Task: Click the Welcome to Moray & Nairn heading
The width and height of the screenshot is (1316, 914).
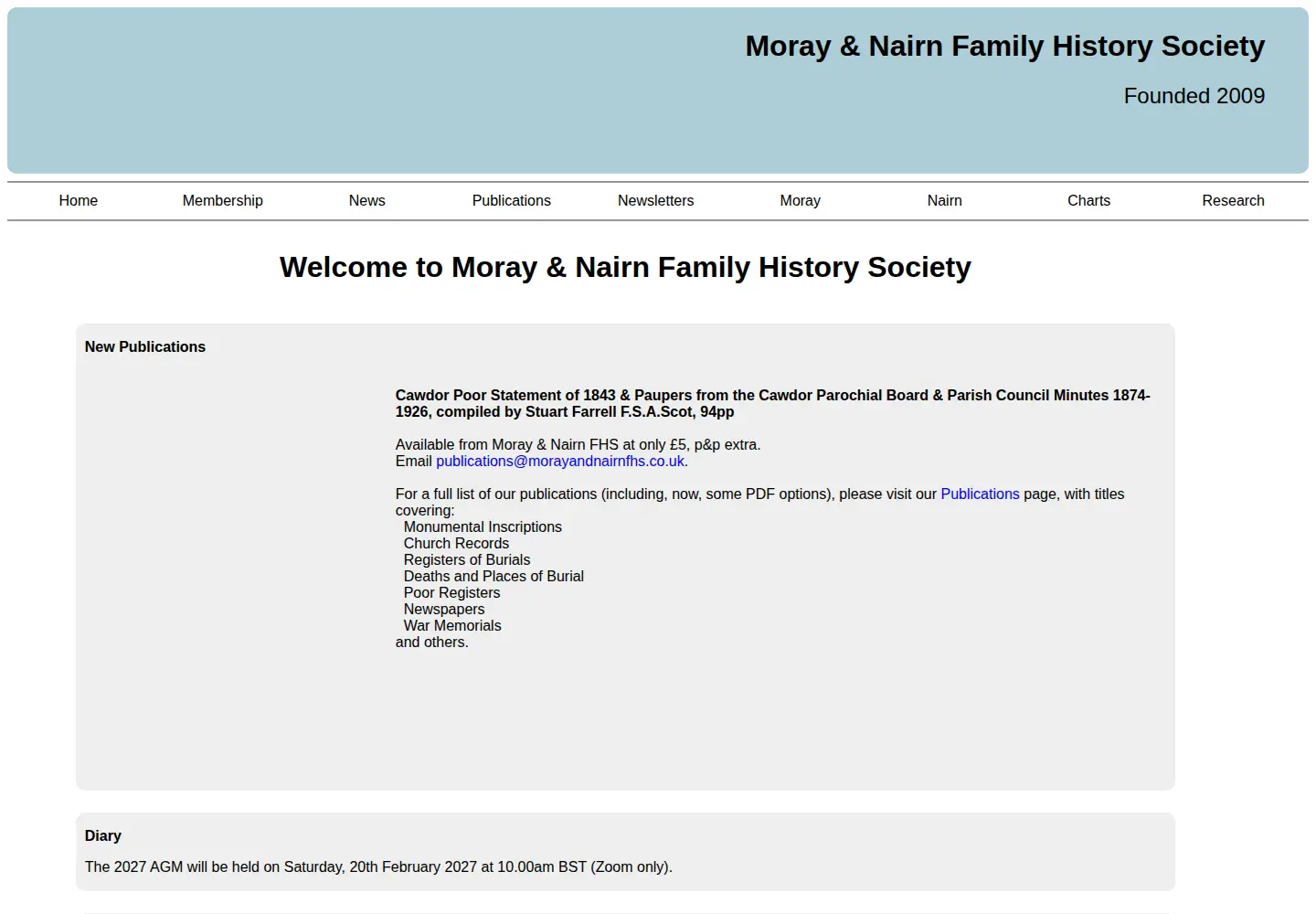Action: (625, 267)
